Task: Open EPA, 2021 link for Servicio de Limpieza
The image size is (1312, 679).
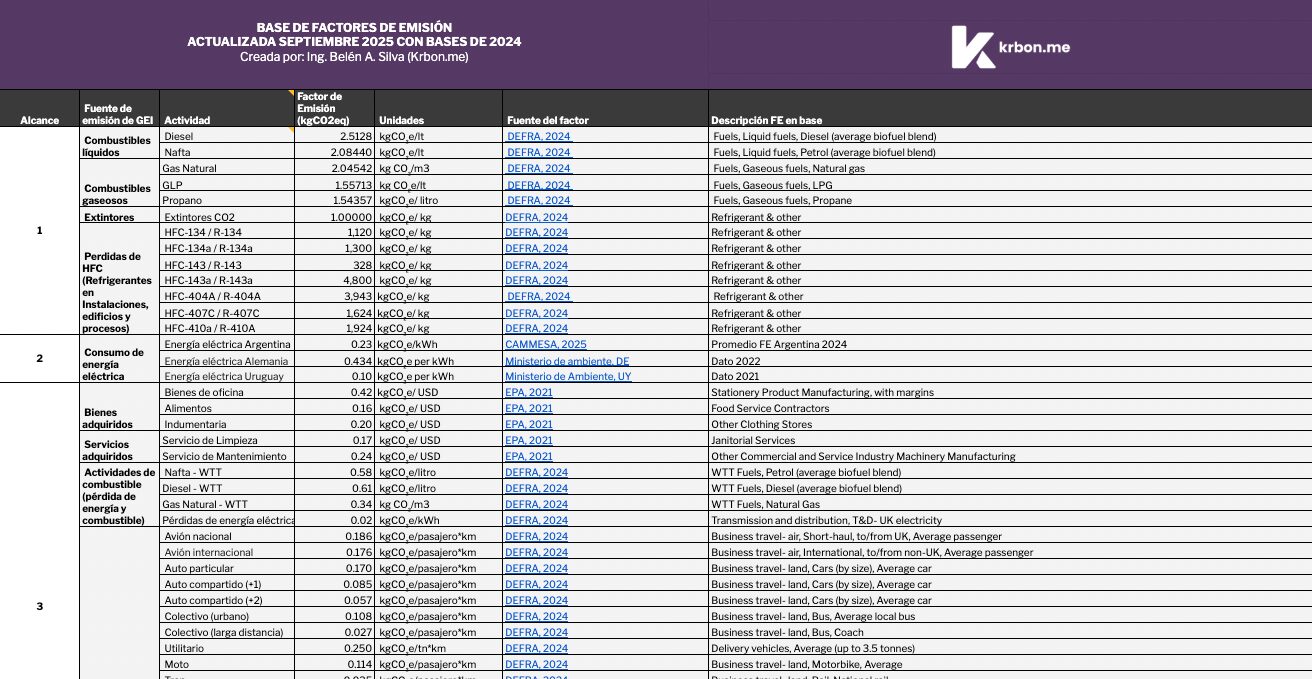Action: (529, 440)
